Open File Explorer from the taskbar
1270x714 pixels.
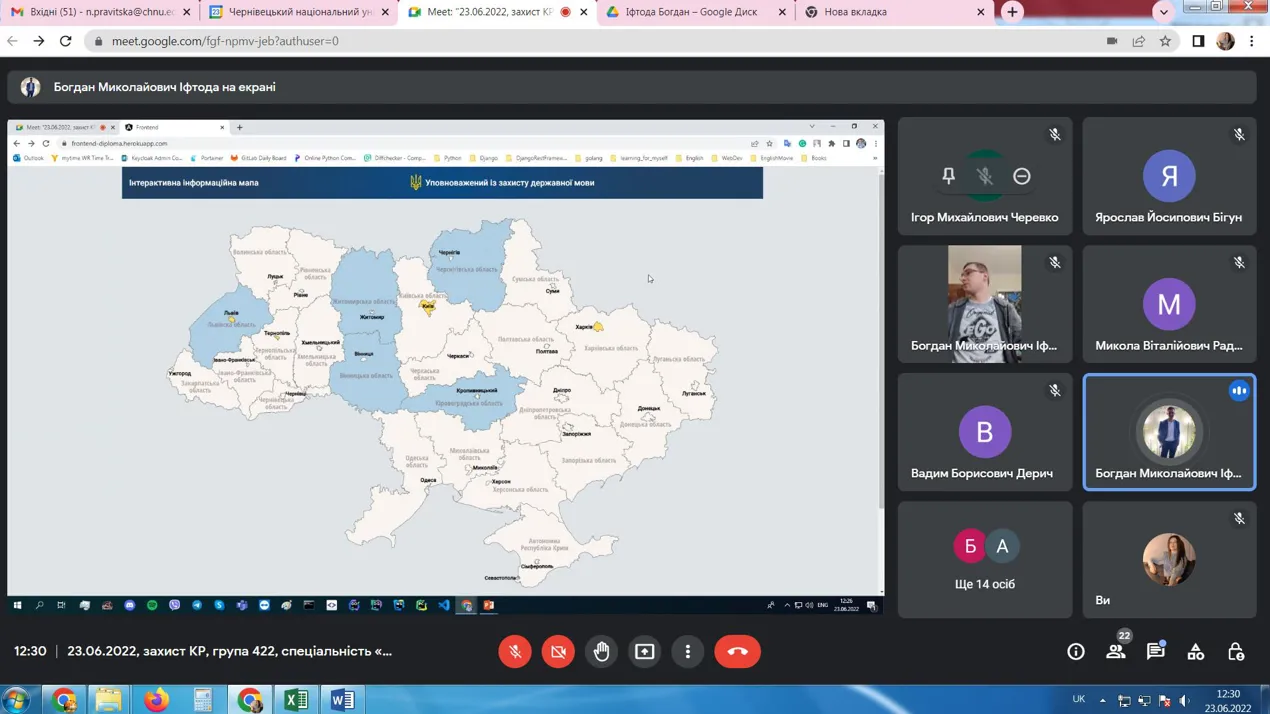click(108, 700)
